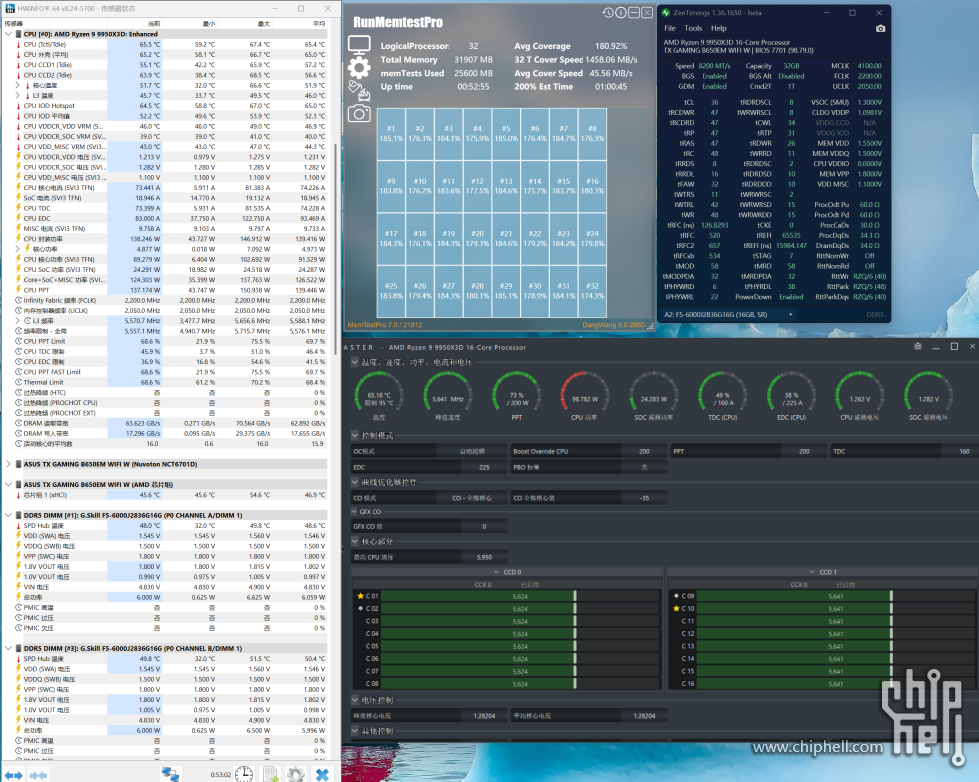The image size is (979, 782).
Task: Collapse ASTER 核心部分 section
Action: [x=355, y=542]
